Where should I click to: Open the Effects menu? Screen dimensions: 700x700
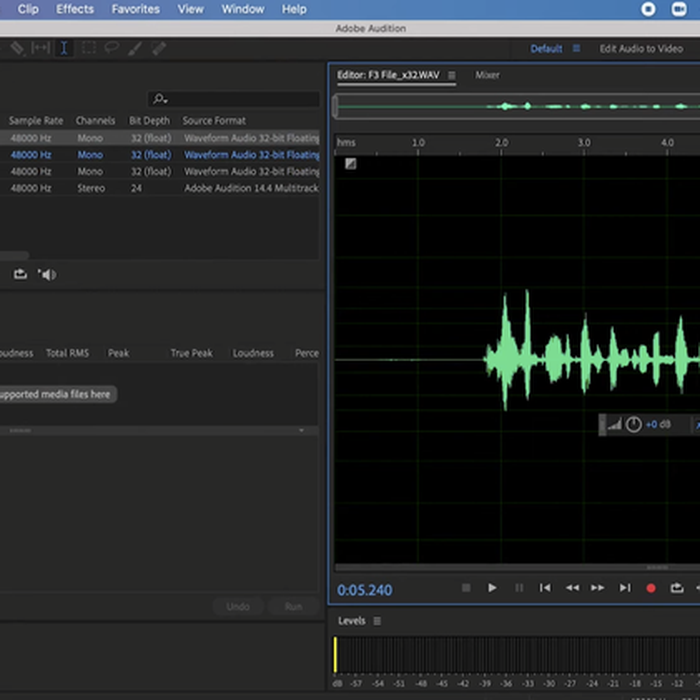pyautogui.click(x=75, y=9)
